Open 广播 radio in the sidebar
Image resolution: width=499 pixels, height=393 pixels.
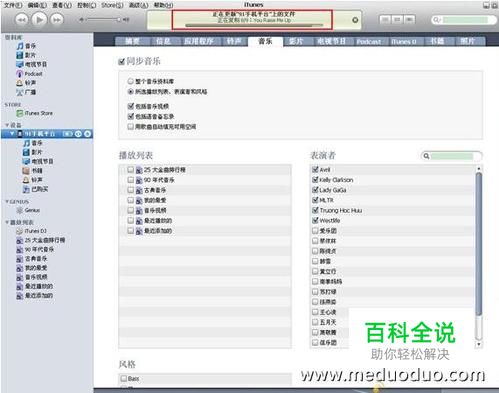click(x=26, y=92)
